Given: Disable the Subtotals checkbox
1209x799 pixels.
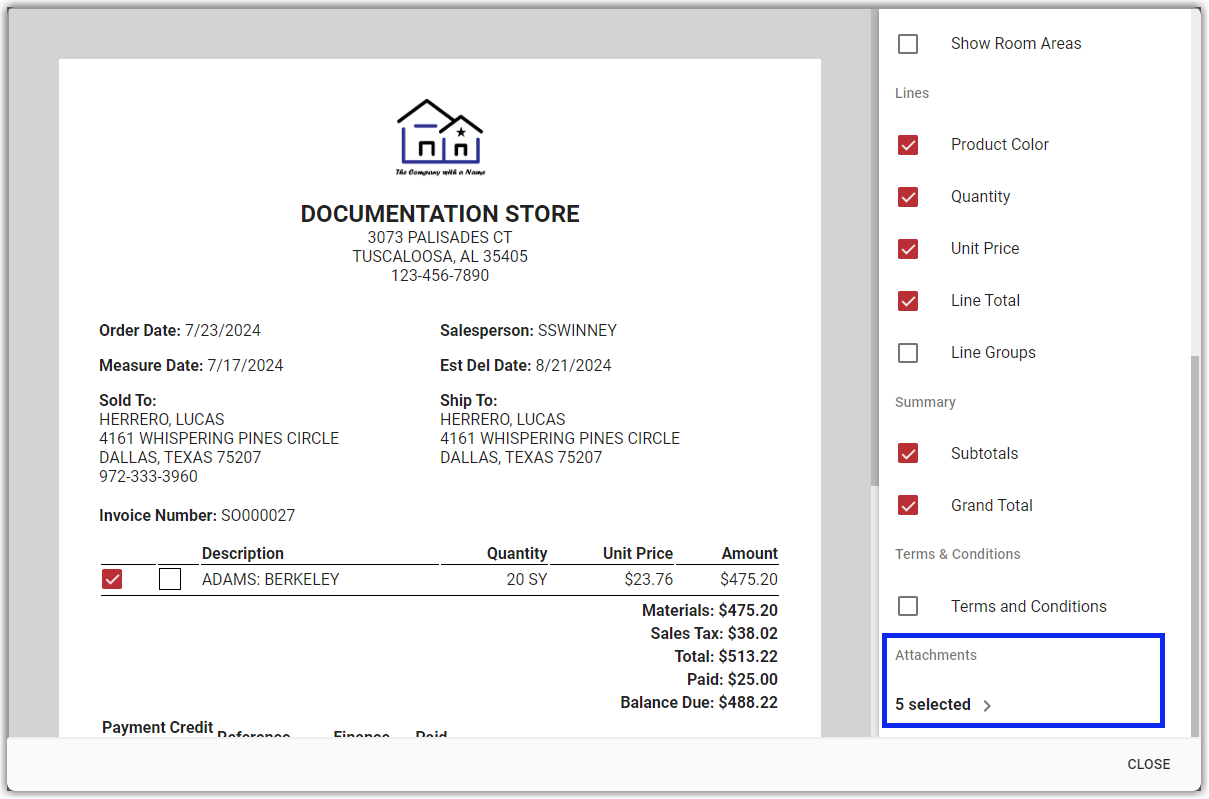Looking at the screenshot, I should coord(908,454).
